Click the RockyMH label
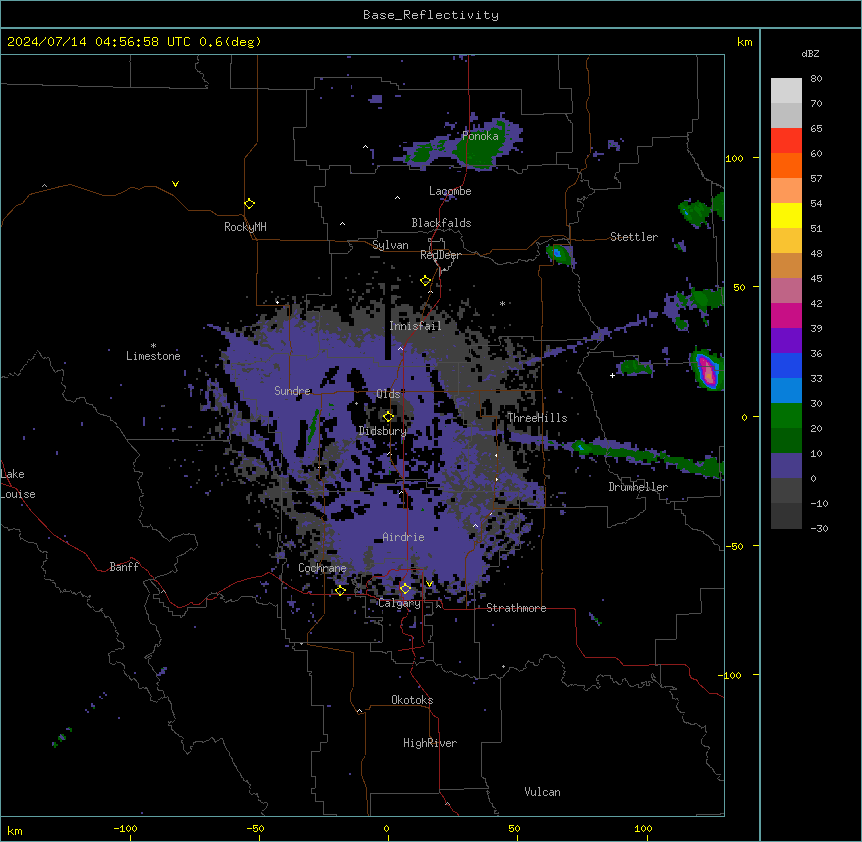 pos(245,226)
